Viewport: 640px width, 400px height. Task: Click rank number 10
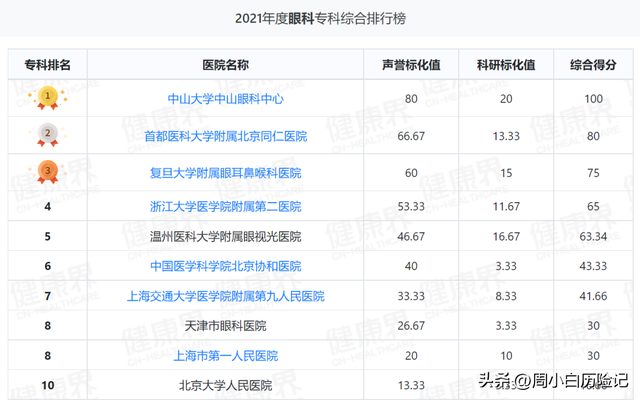tap(48, 385)
